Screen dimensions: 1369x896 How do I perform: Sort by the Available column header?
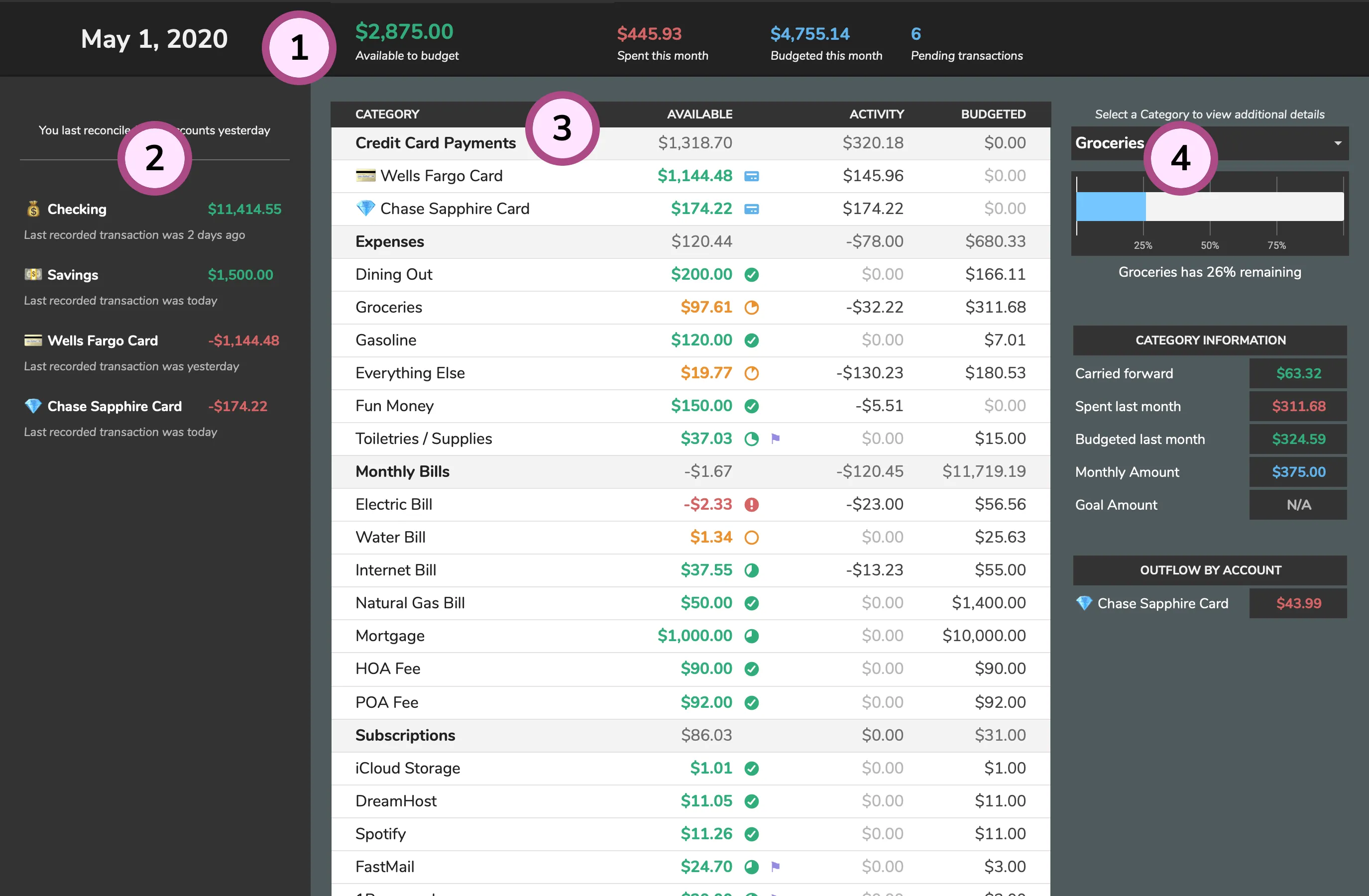699,114
